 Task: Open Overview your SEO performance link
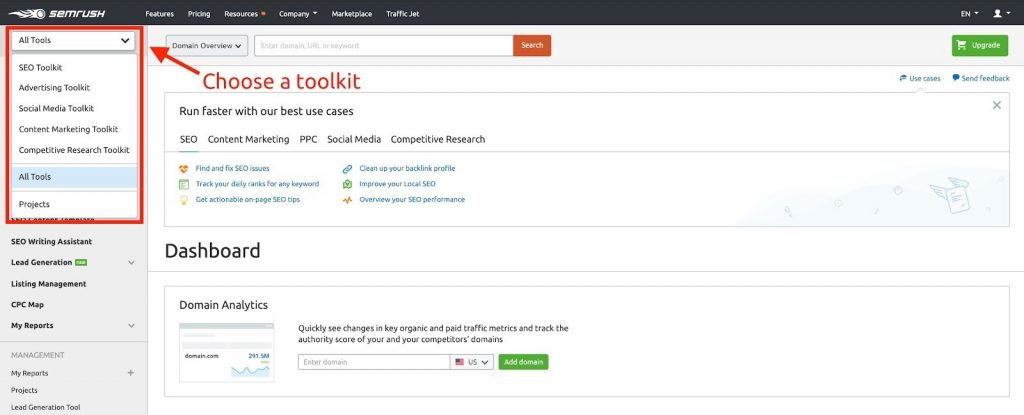point(412,200)
